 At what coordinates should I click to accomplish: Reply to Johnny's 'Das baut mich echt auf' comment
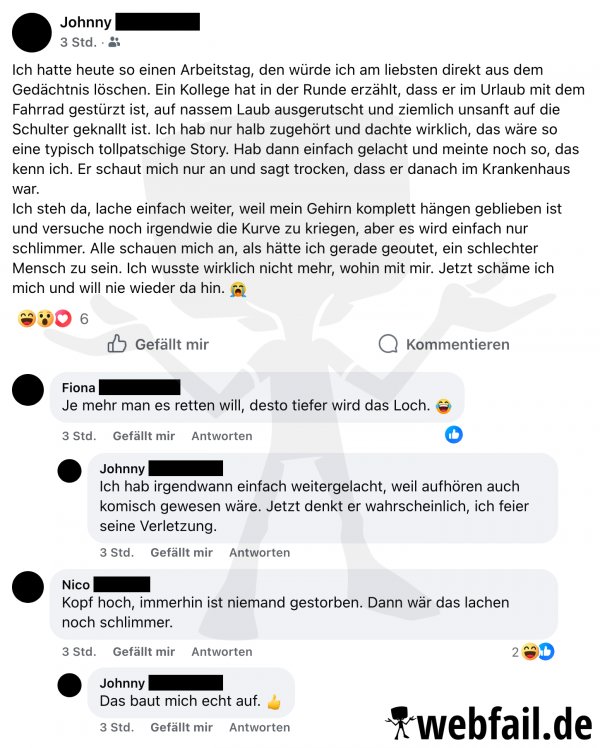tap(259, 727)
